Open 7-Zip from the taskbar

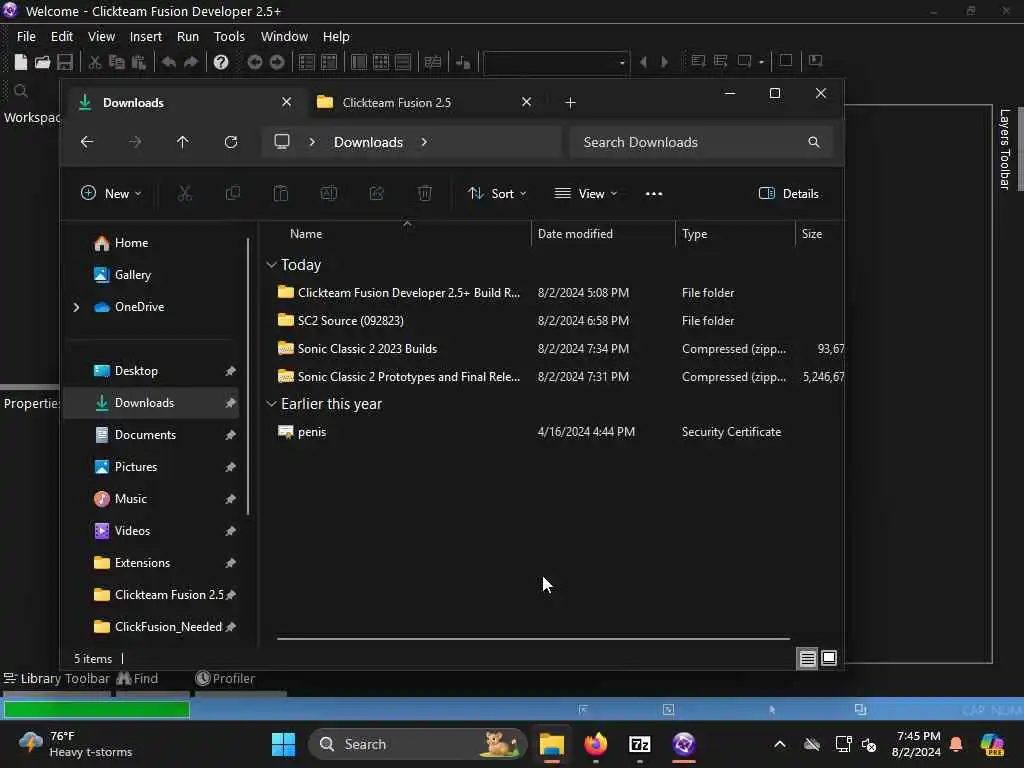click(x=639, y=744)
